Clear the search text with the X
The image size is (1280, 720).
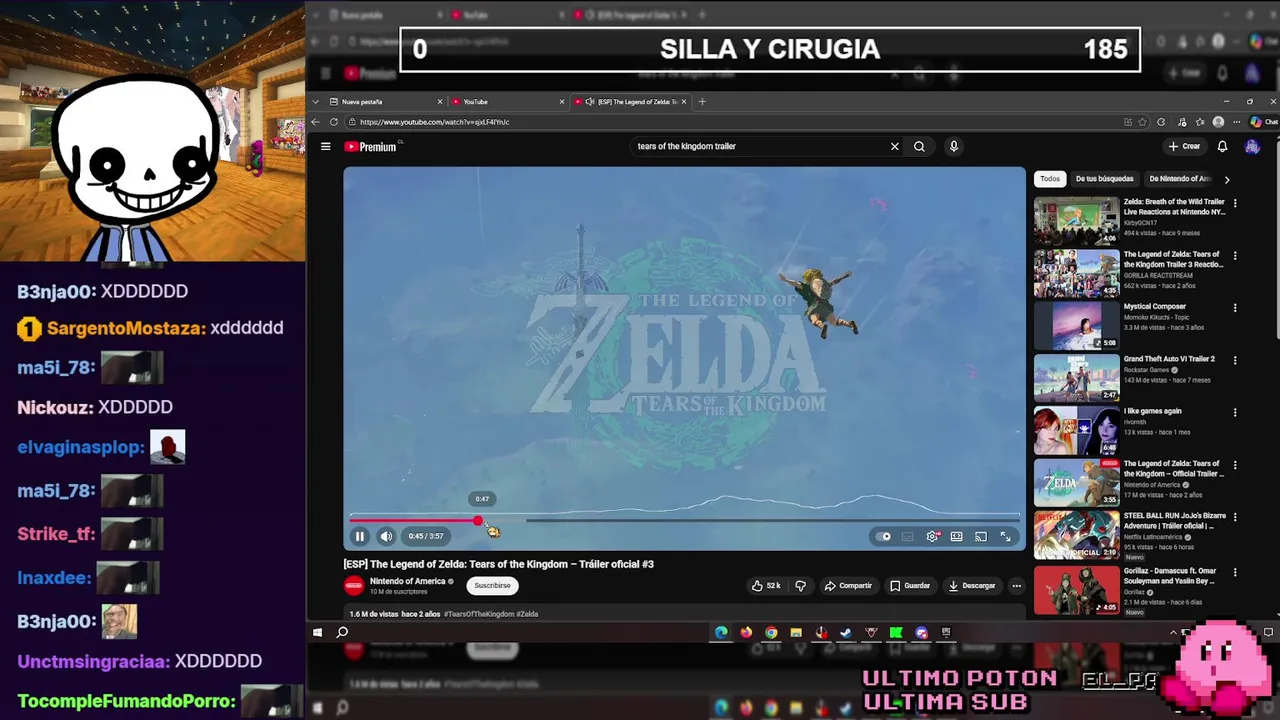pyautogui.click(x=895, y=146)
